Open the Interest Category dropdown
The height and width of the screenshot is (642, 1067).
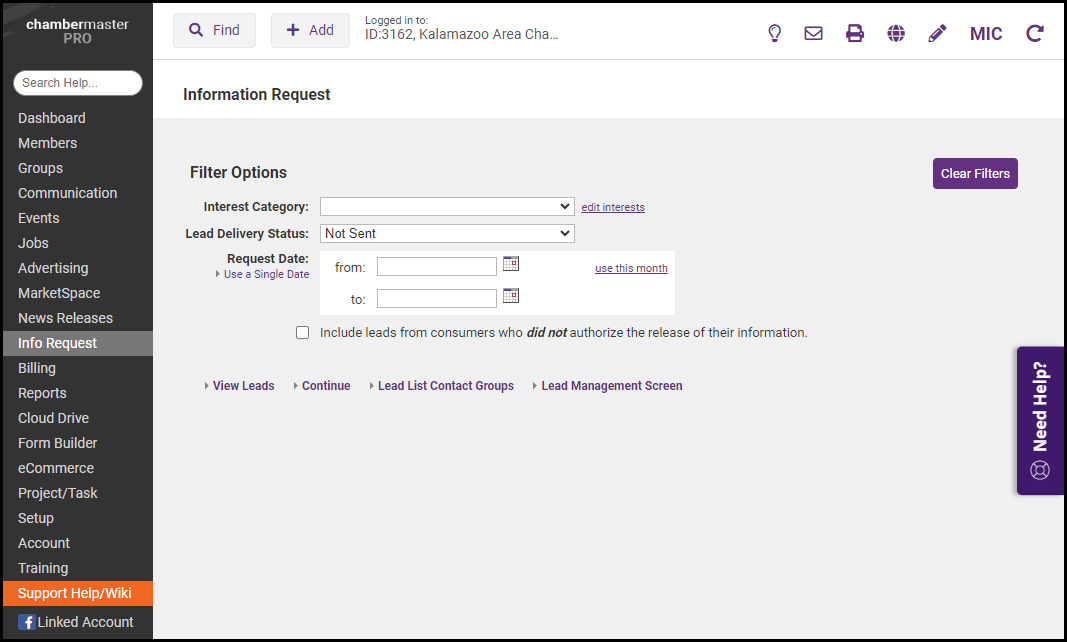[447, 206]
